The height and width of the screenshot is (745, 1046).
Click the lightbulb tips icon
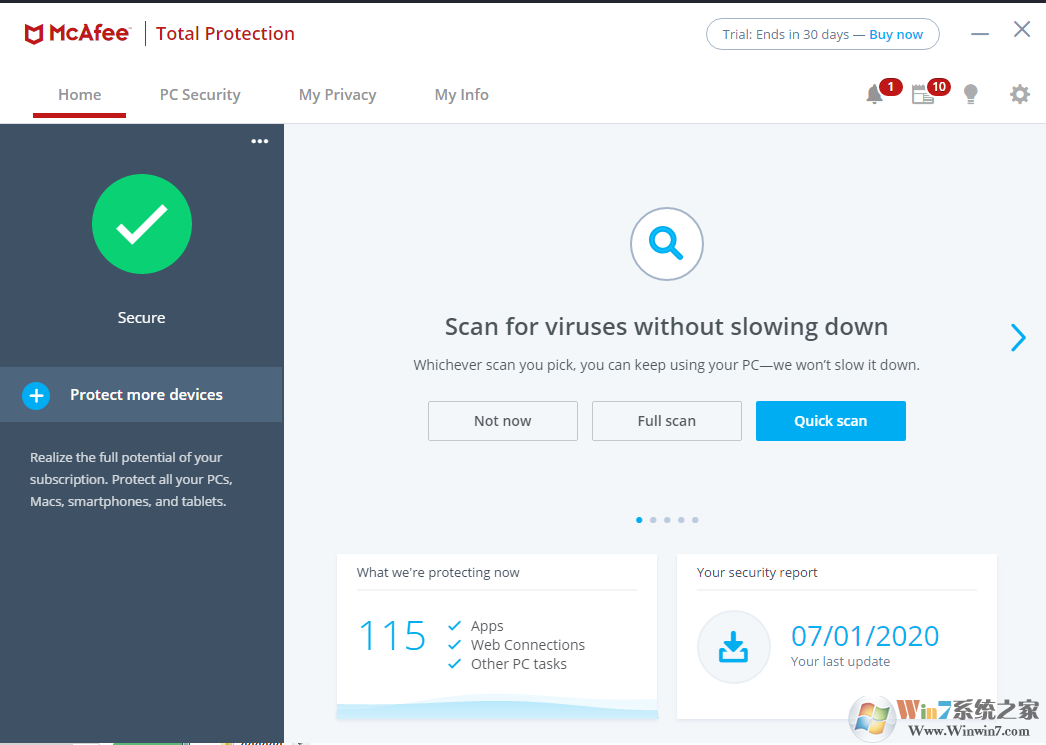pyautogui.click(x=971, y=95)
